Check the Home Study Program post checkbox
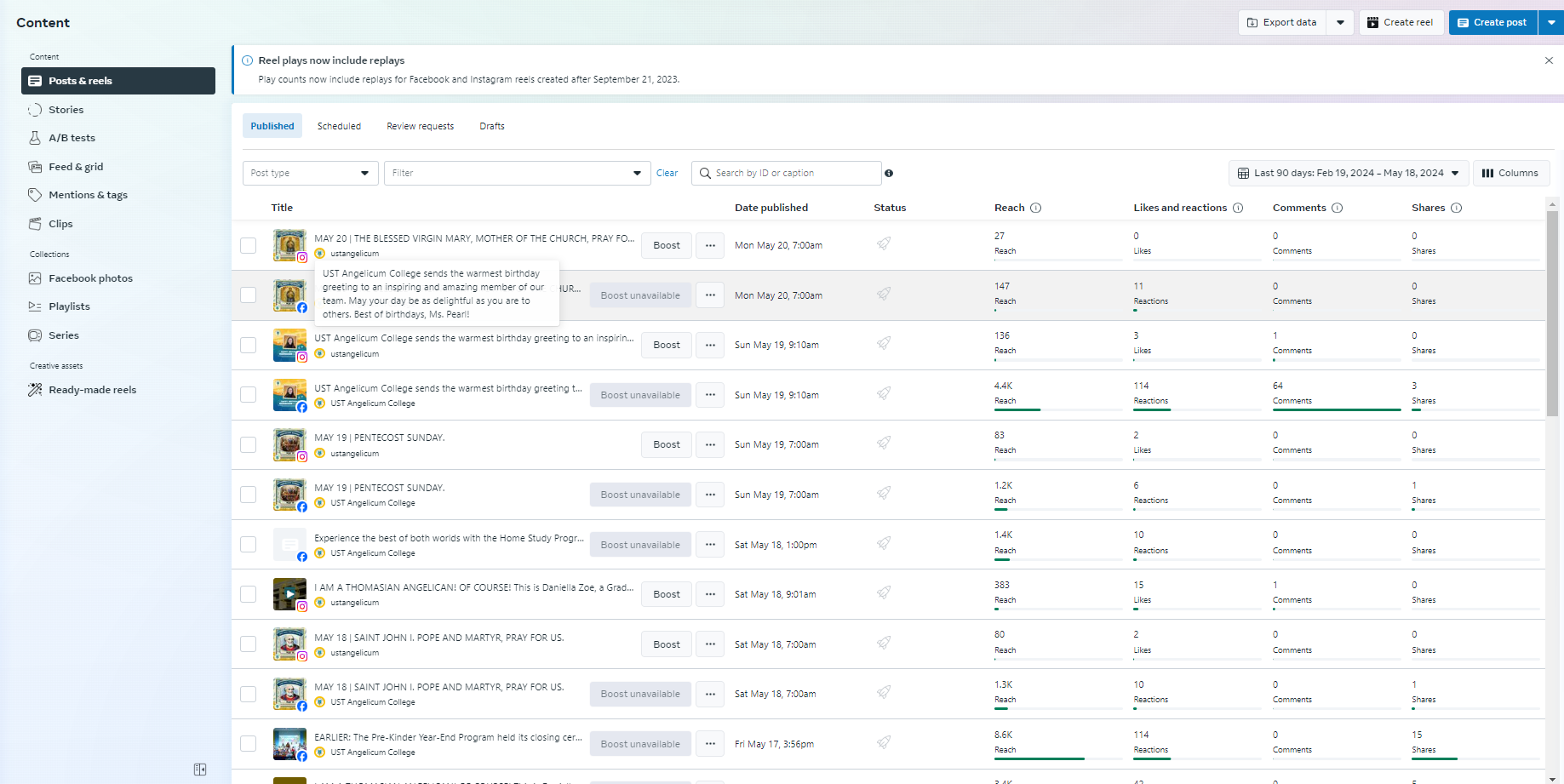1564x784 pixels. pos(249,545)
